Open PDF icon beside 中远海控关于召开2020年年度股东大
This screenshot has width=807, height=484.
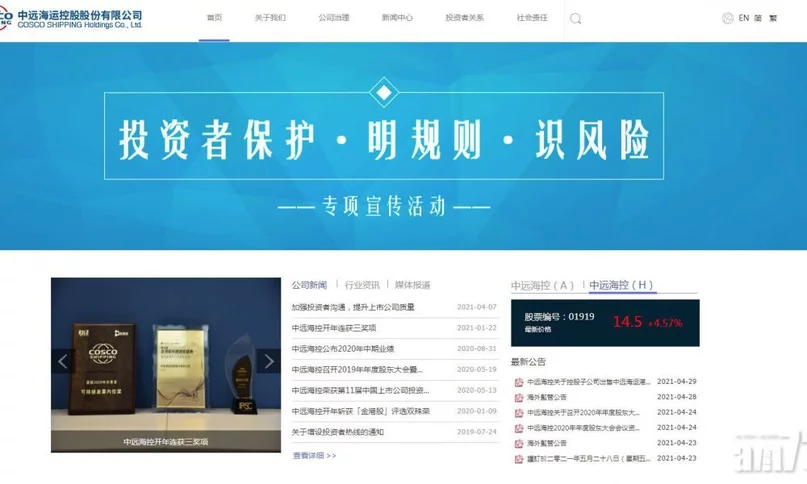click(x=519, y=413)
